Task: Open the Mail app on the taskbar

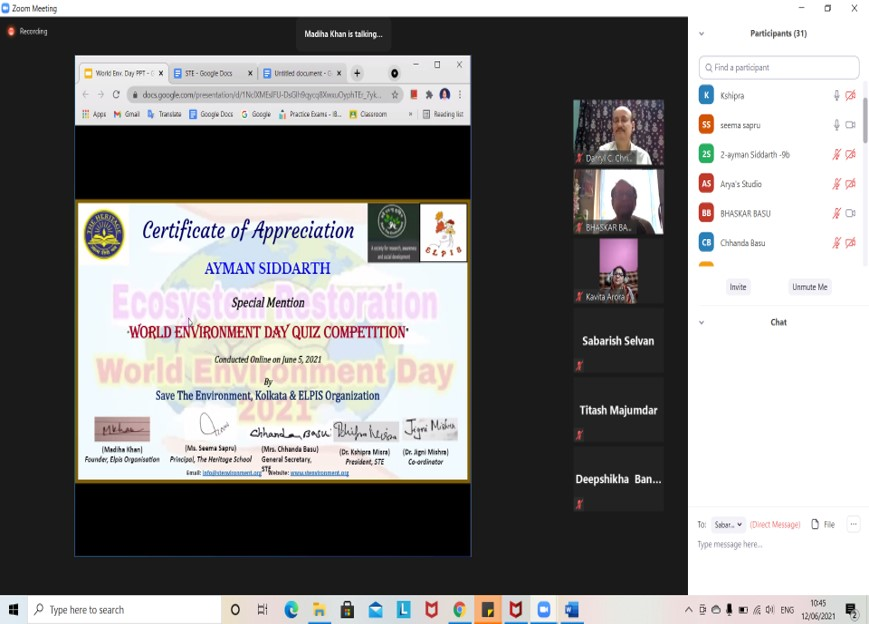Action: pos(375,610)
